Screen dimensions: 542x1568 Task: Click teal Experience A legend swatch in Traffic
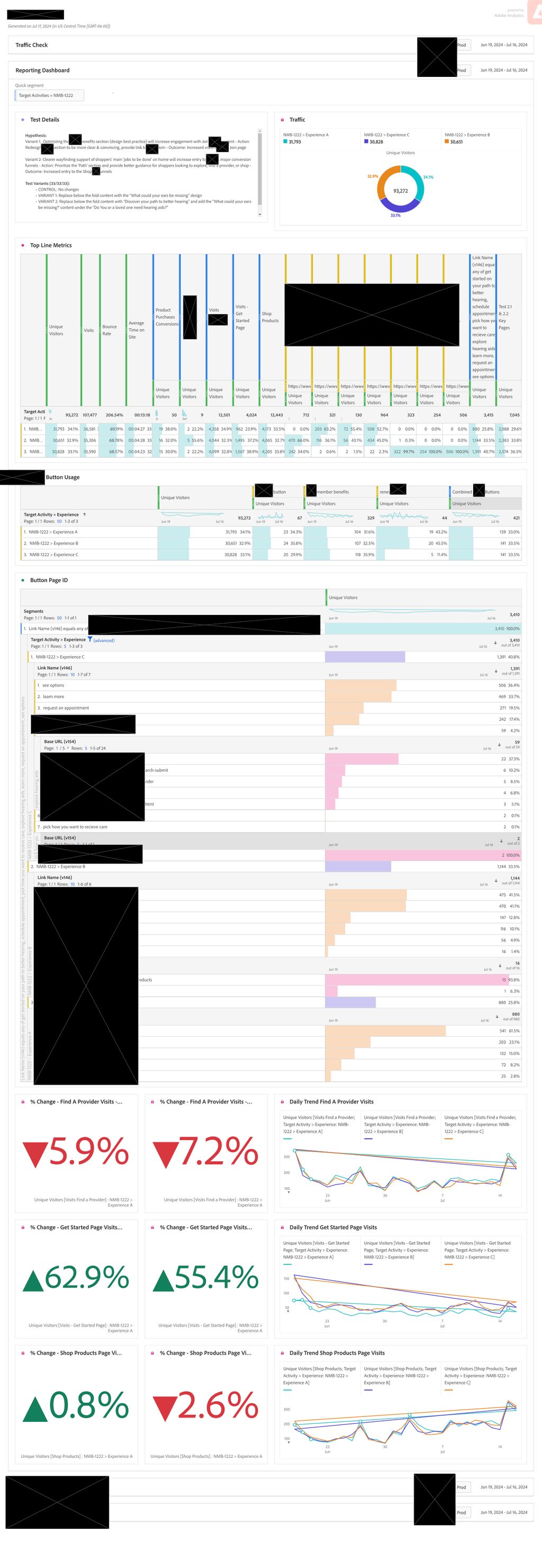[x=285, y=142]
